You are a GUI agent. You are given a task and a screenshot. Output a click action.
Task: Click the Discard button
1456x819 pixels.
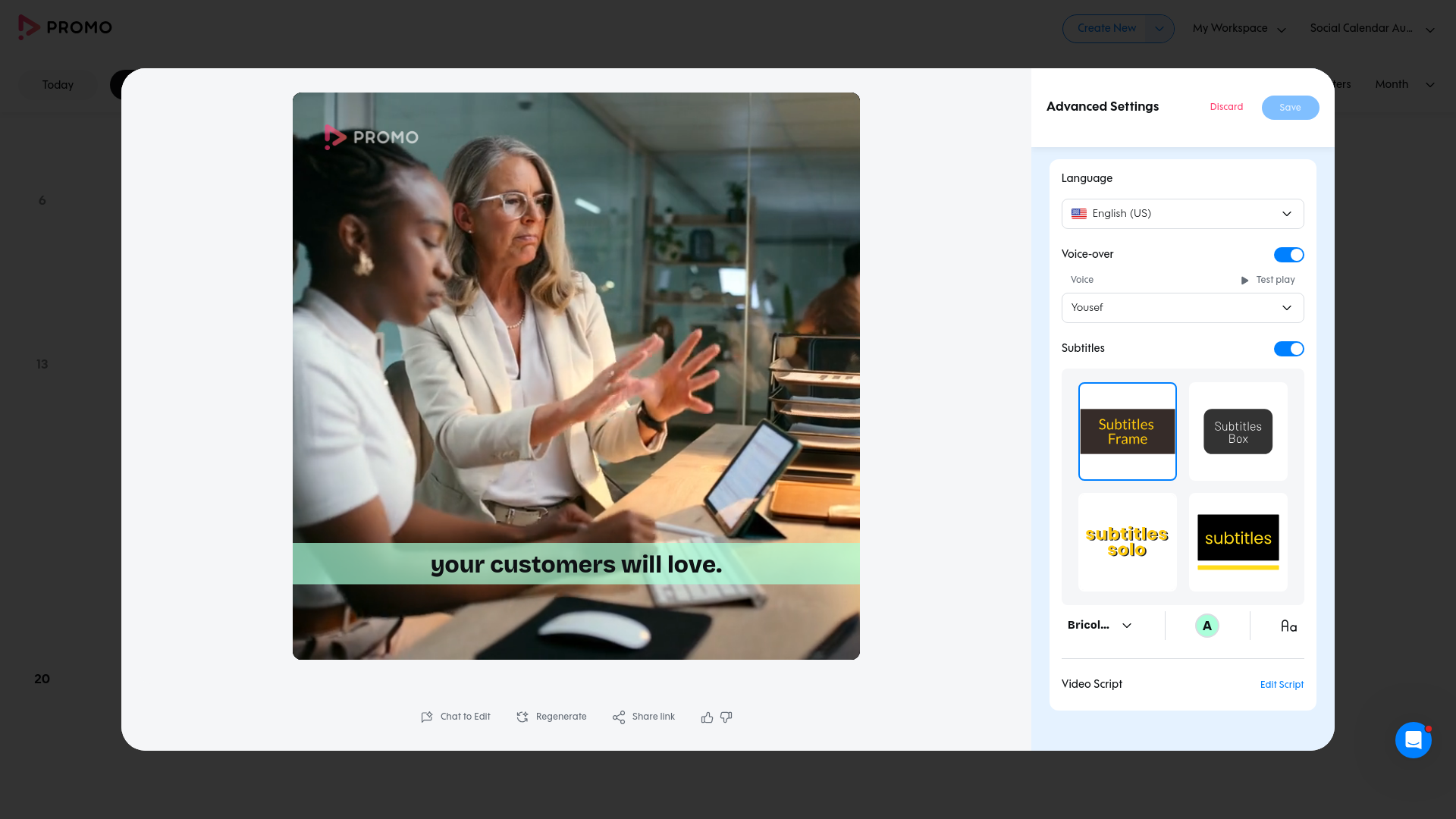click(1226, 107)
